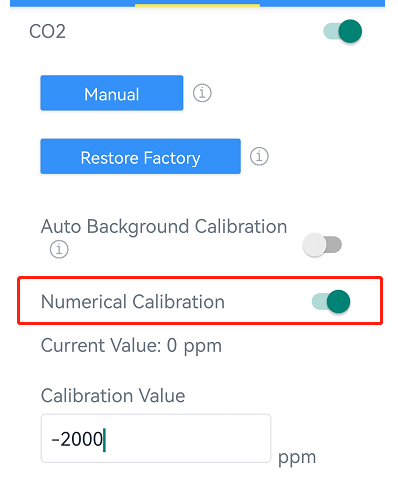Click the Current Value: 0 ppm readout

pyautogui.click(x=131, y=346)
